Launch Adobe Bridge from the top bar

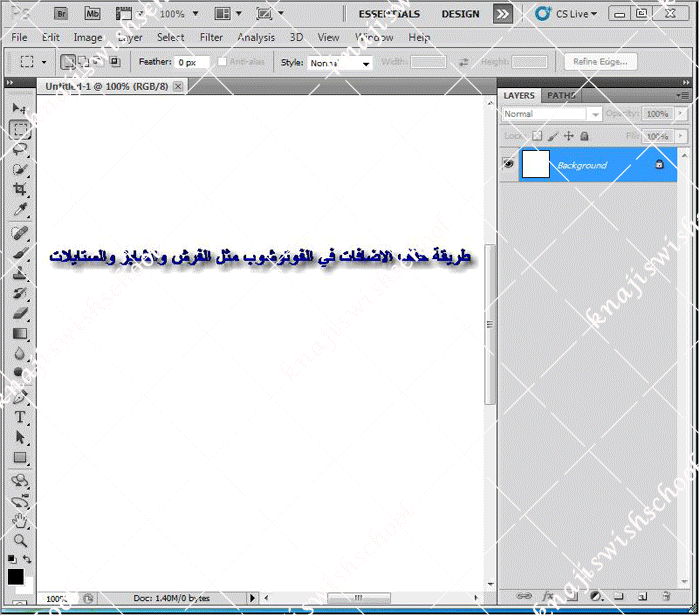tap(61, 14)
